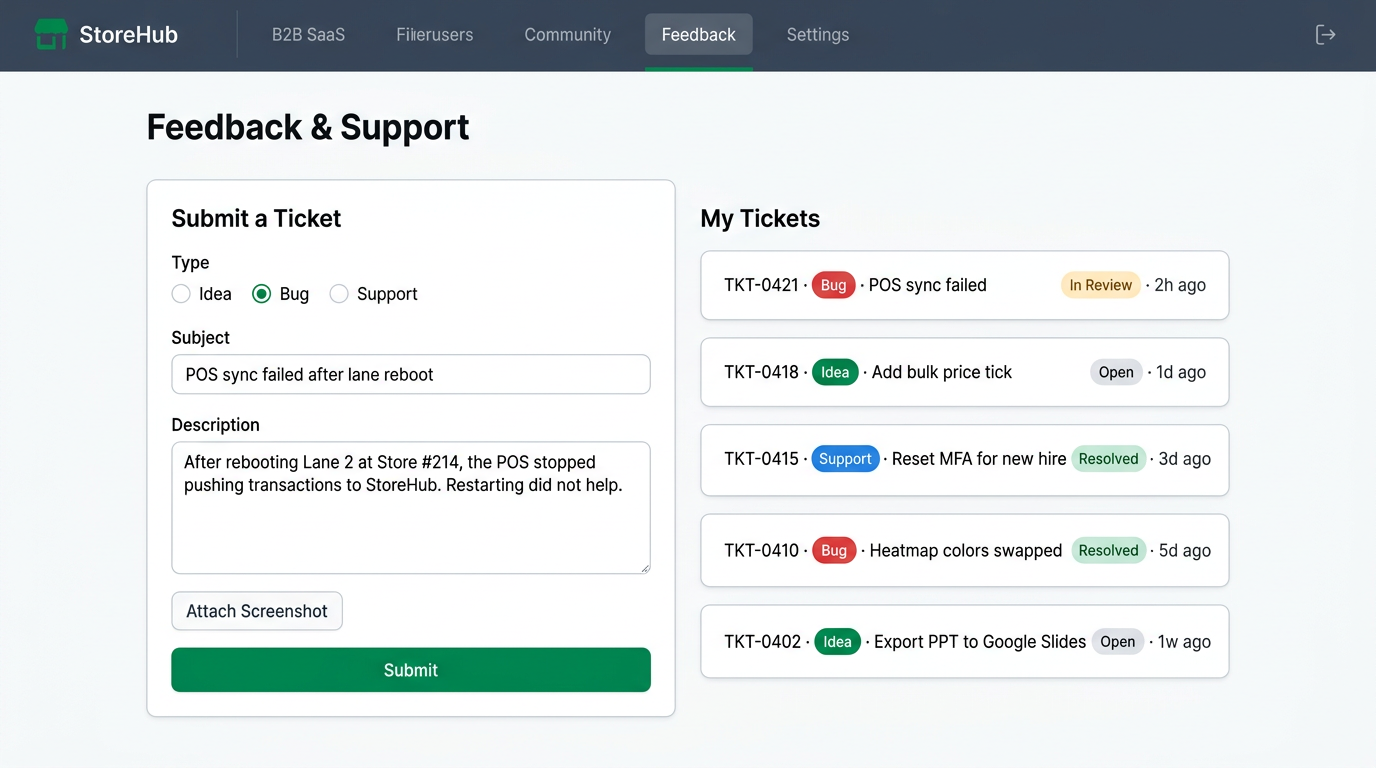Switch to the Community tab
The width and height of the screenshot is (1376, 768).
(568, 35)
